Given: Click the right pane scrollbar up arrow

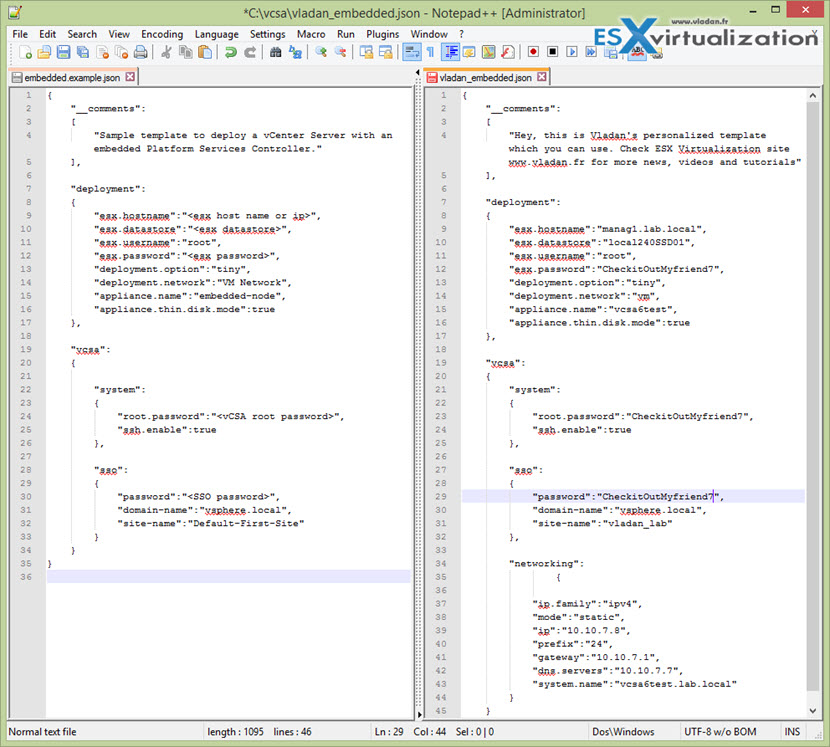Looking at the screenshot, I should 813,95.
